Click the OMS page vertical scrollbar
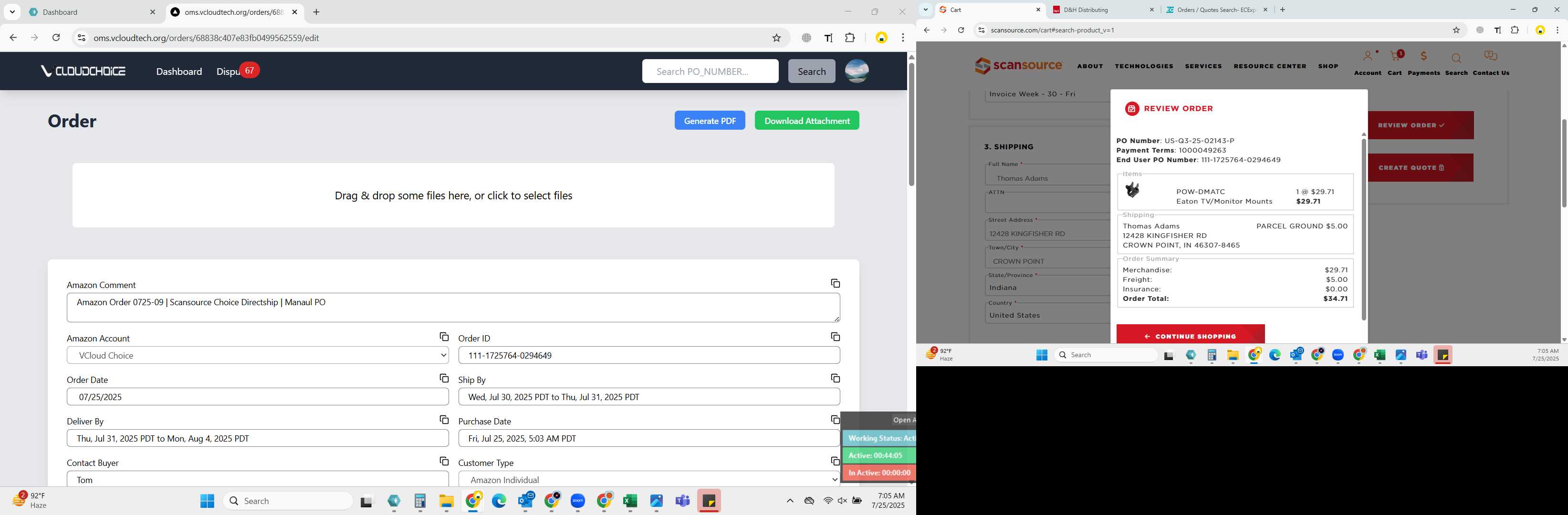The image size is (1568, 515). [911, 125]
